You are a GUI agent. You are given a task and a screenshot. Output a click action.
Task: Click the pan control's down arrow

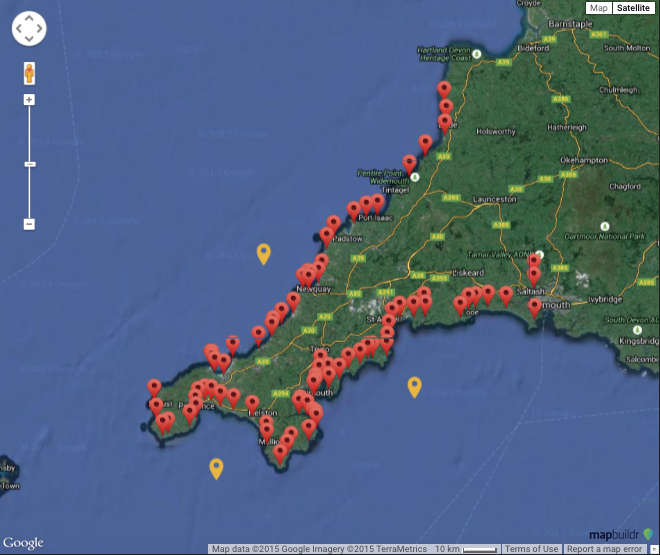click(29, 39)
